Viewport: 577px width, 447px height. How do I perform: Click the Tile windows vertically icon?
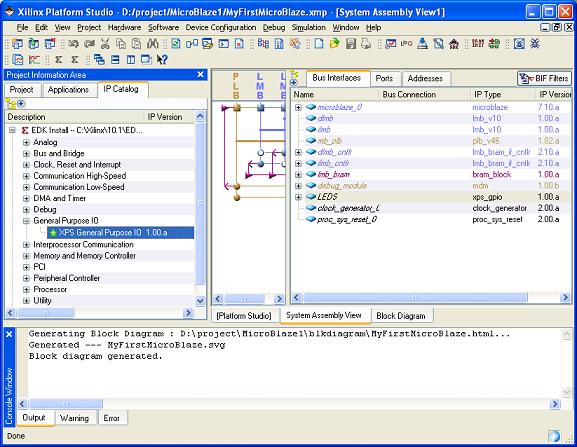131,59
